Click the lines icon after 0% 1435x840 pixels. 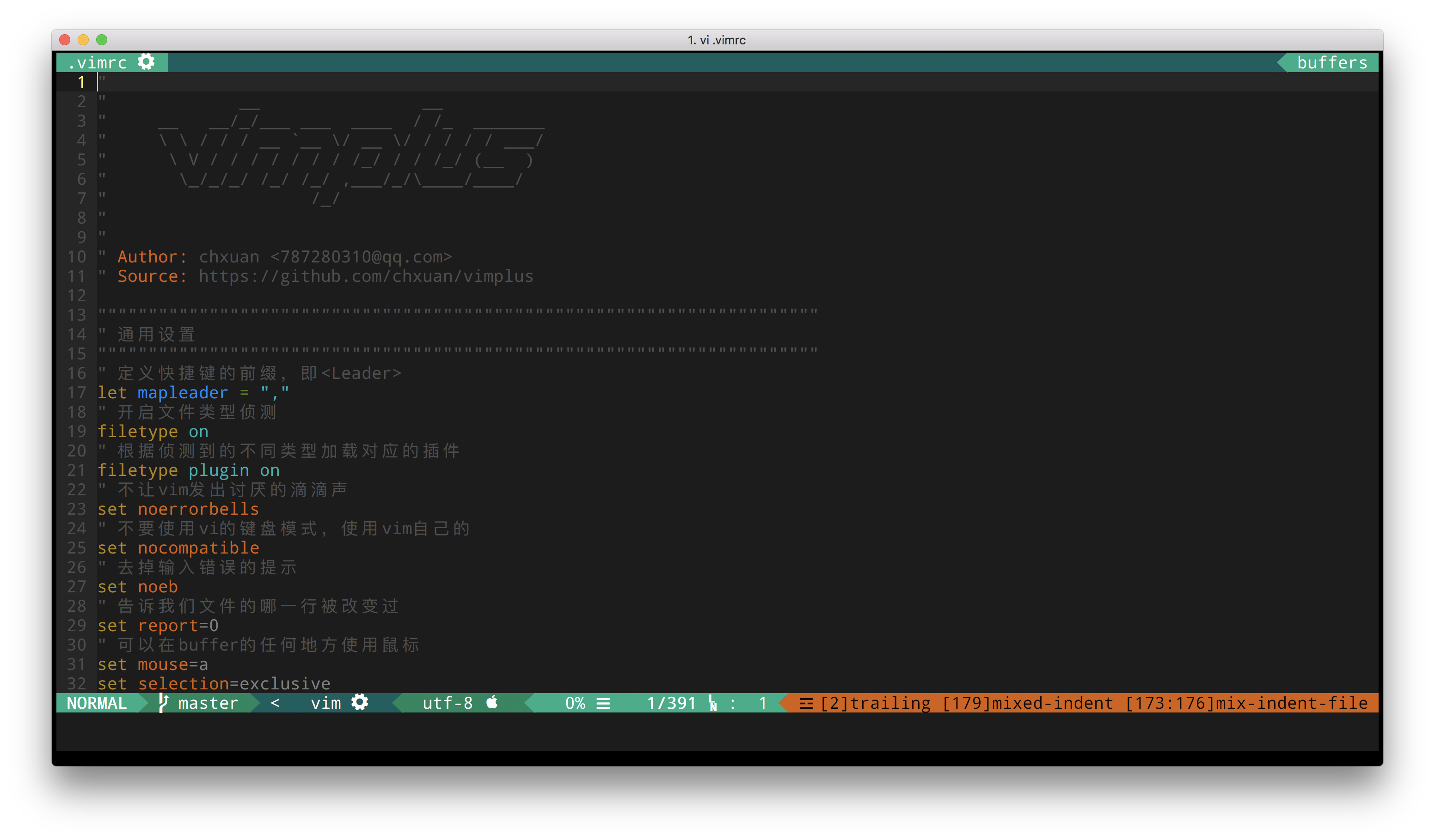click(604, 703)
